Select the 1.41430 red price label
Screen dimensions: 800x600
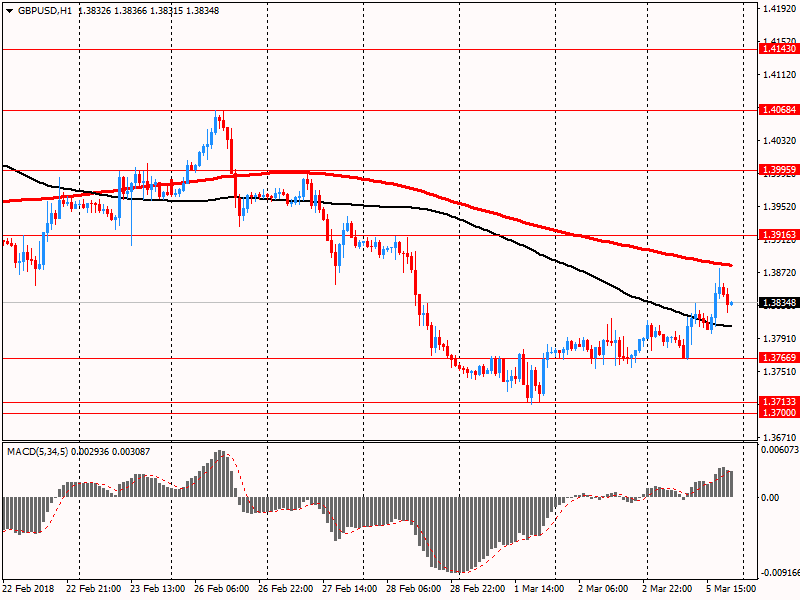pyautogui.click(x=778, y=49)
